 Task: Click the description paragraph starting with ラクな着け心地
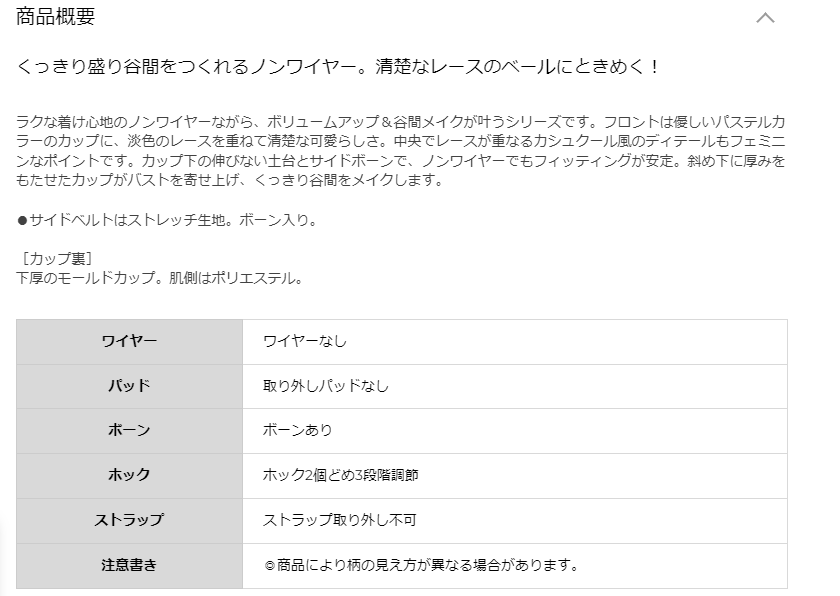[401, 151]
